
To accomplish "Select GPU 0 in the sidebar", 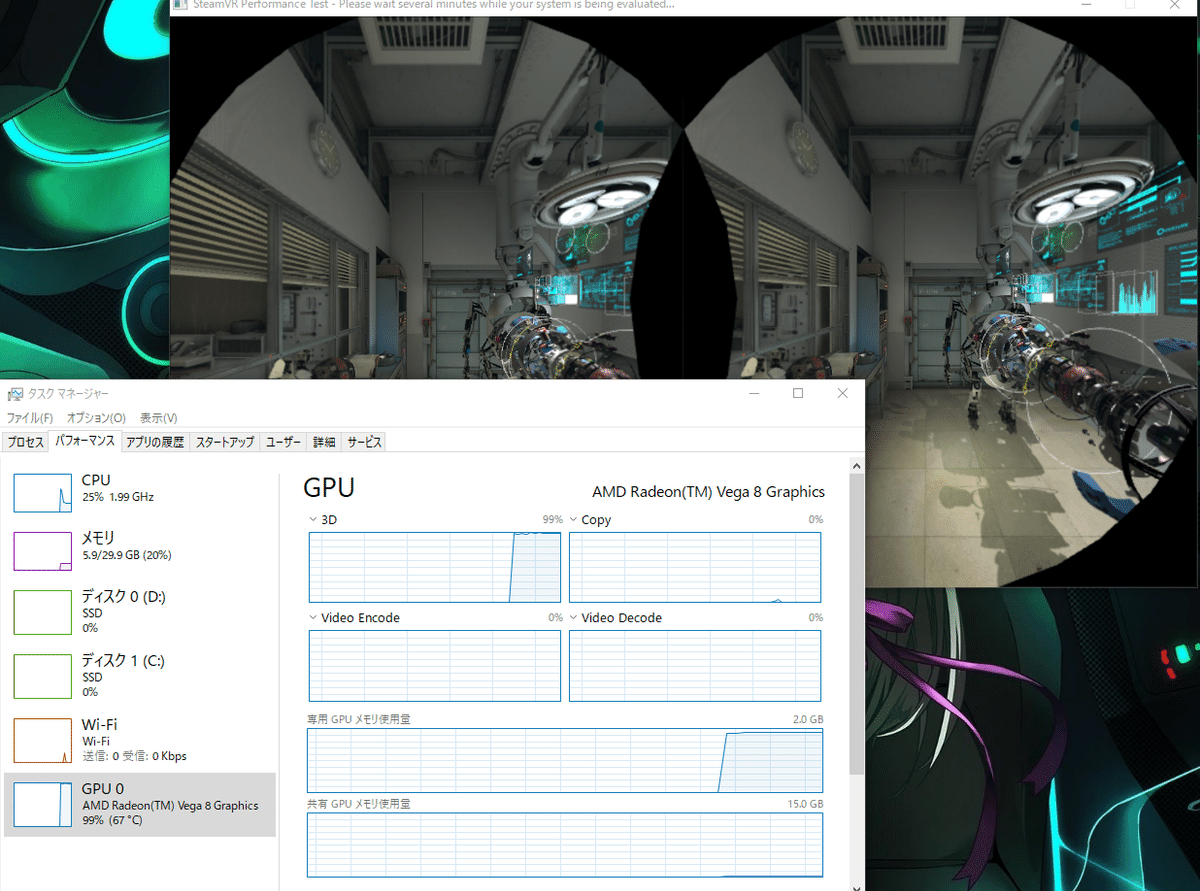I will tap(140, 804).
